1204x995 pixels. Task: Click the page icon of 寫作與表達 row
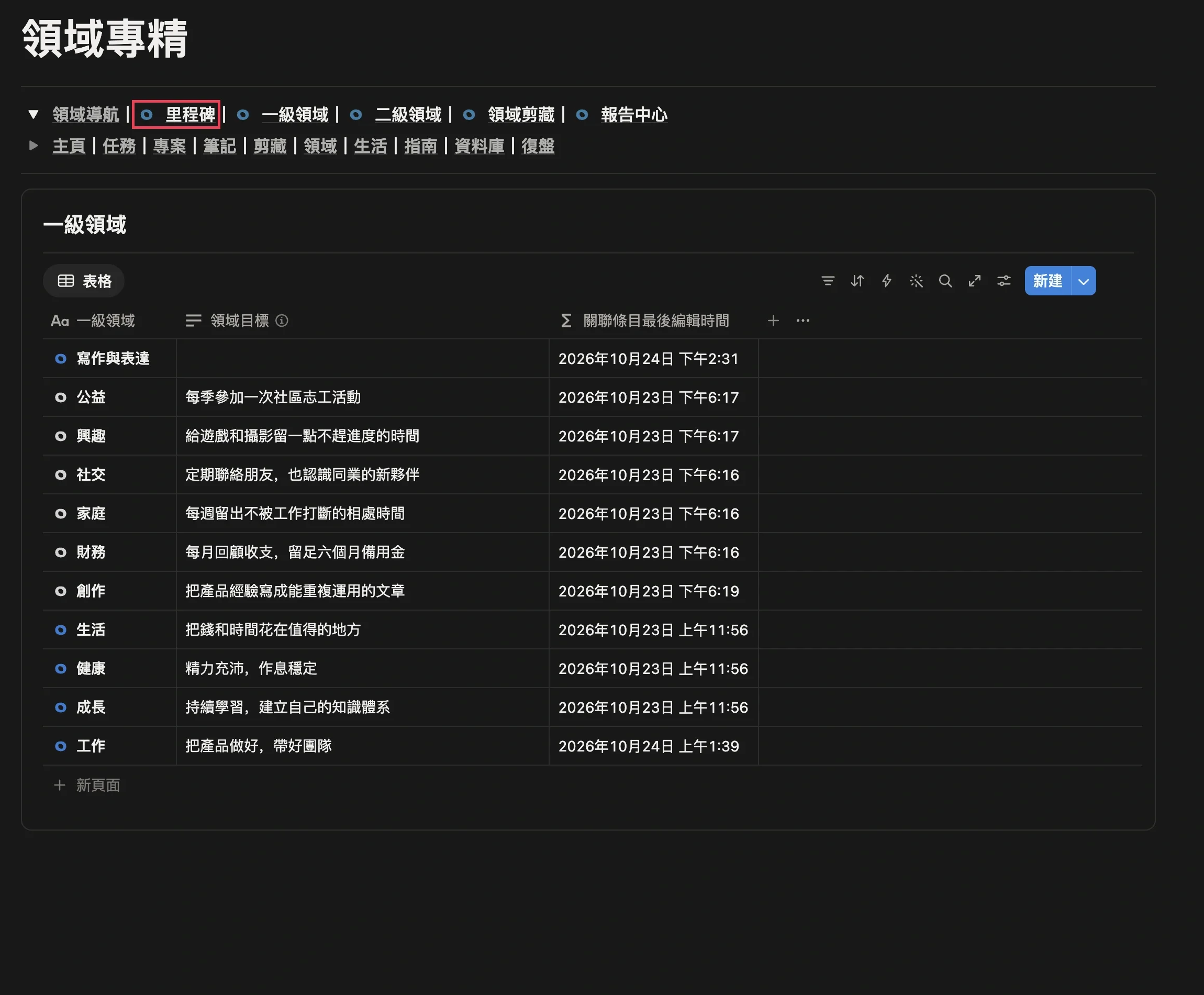pos(60,359)
